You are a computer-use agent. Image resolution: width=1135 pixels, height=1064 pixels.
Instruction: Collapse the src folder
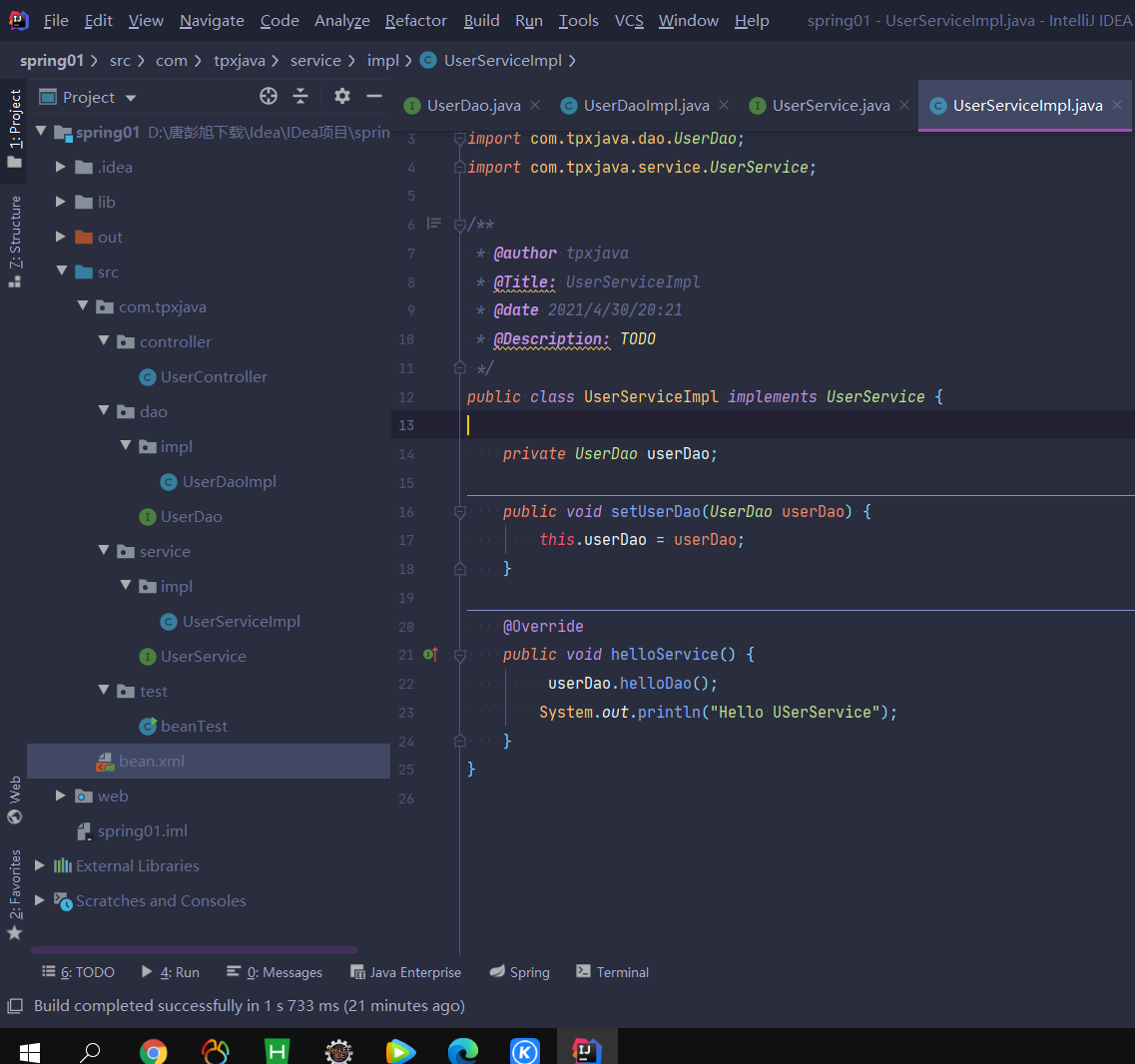point(62,271)
